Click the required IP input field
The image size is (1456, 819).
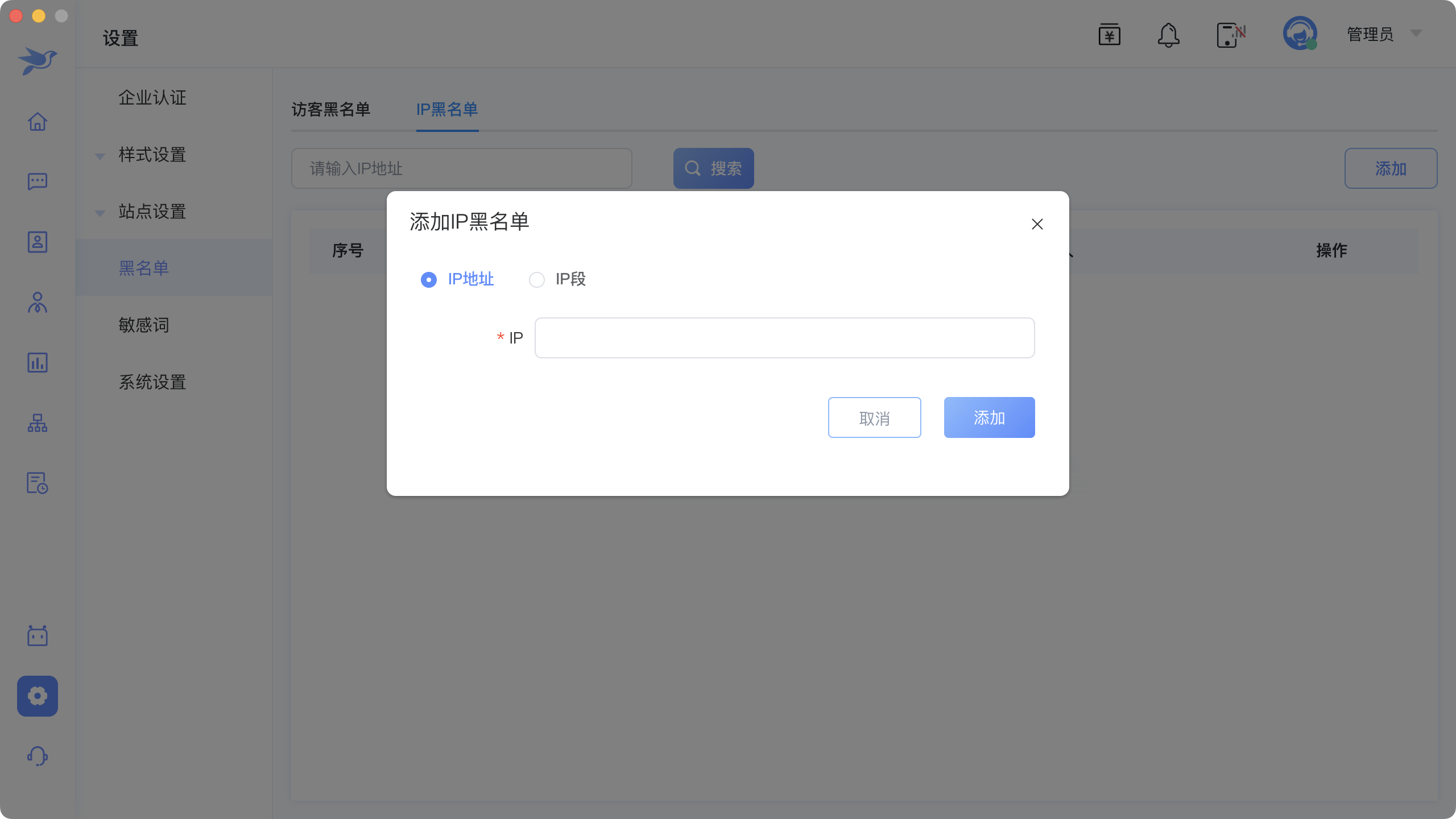(x=784, y=338)
